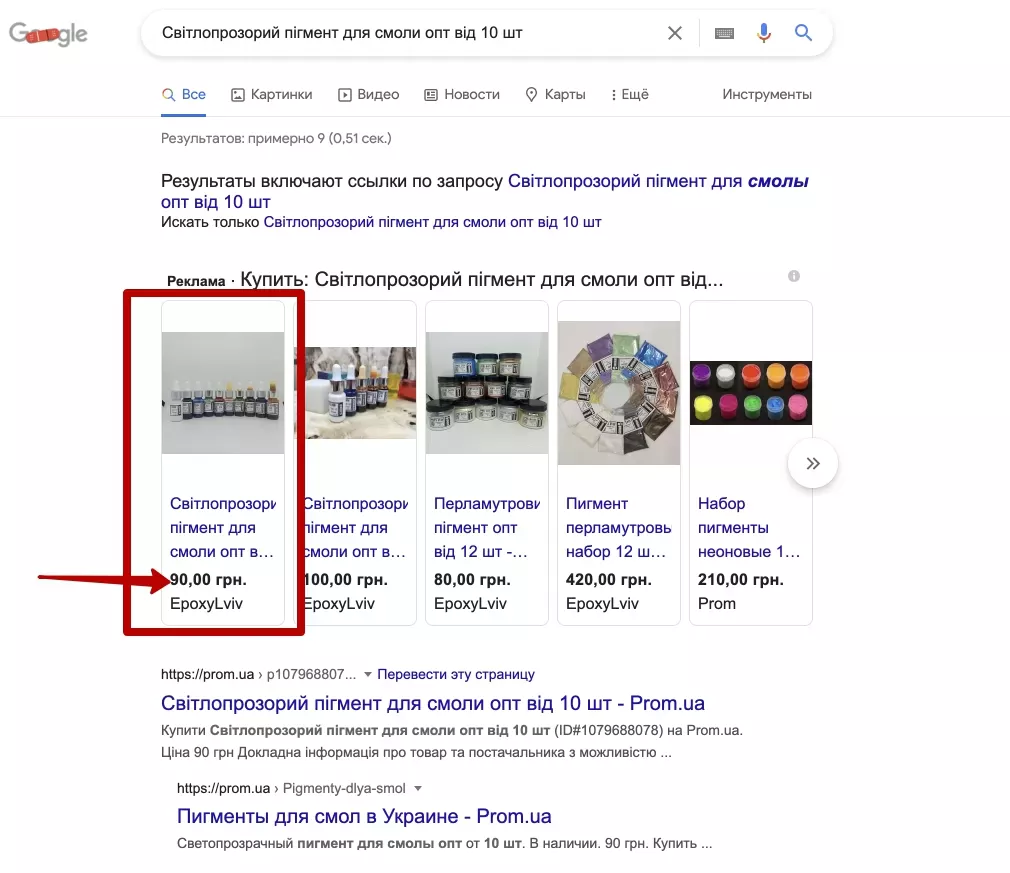Go to the Google logo home
1010x873 pixels.
[48, 34]
